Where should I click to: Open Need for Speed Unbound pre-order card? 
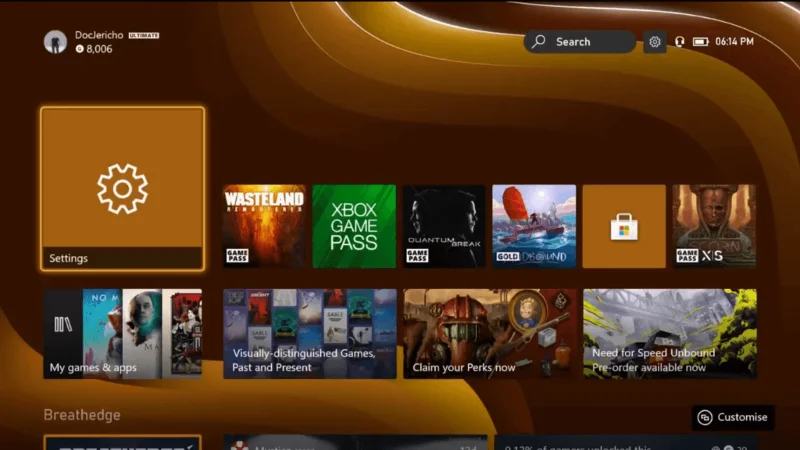[x=670, y=334]
